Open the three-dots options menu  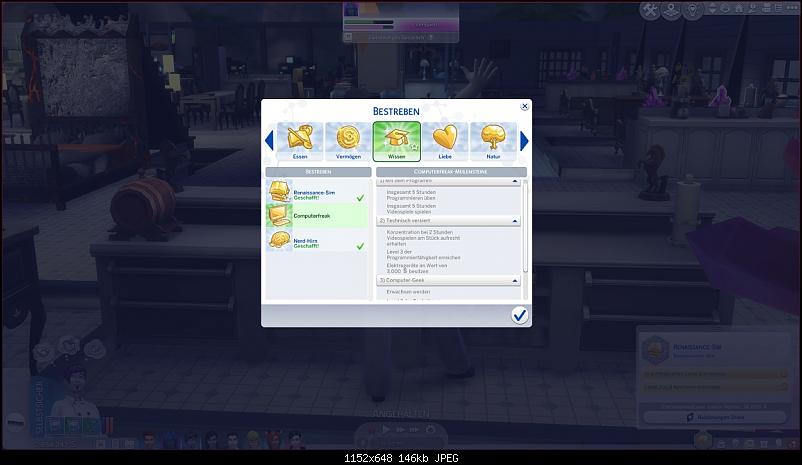[x=792, y=8]
